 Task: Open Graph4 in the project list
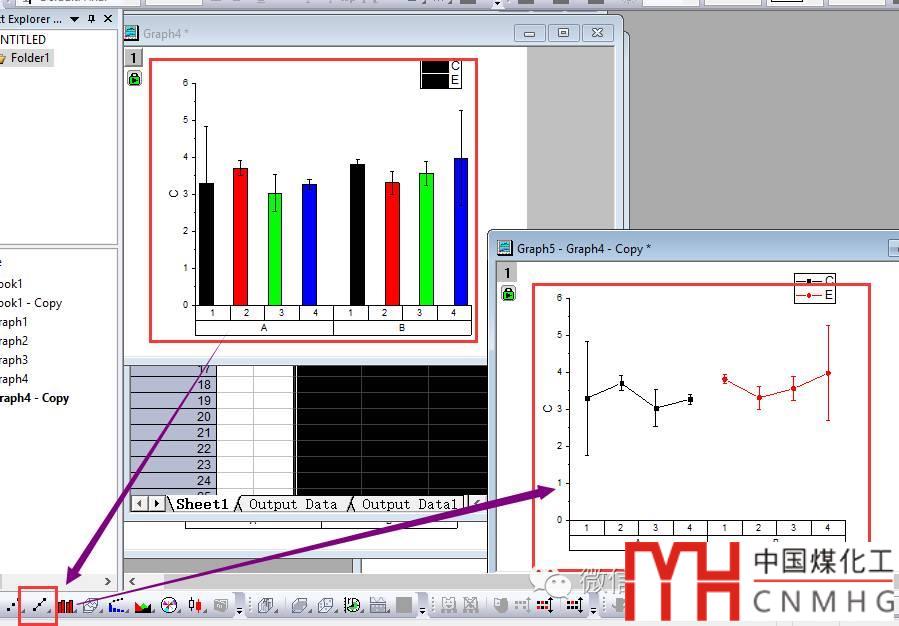pyautogui.click(x=14, y=378)
